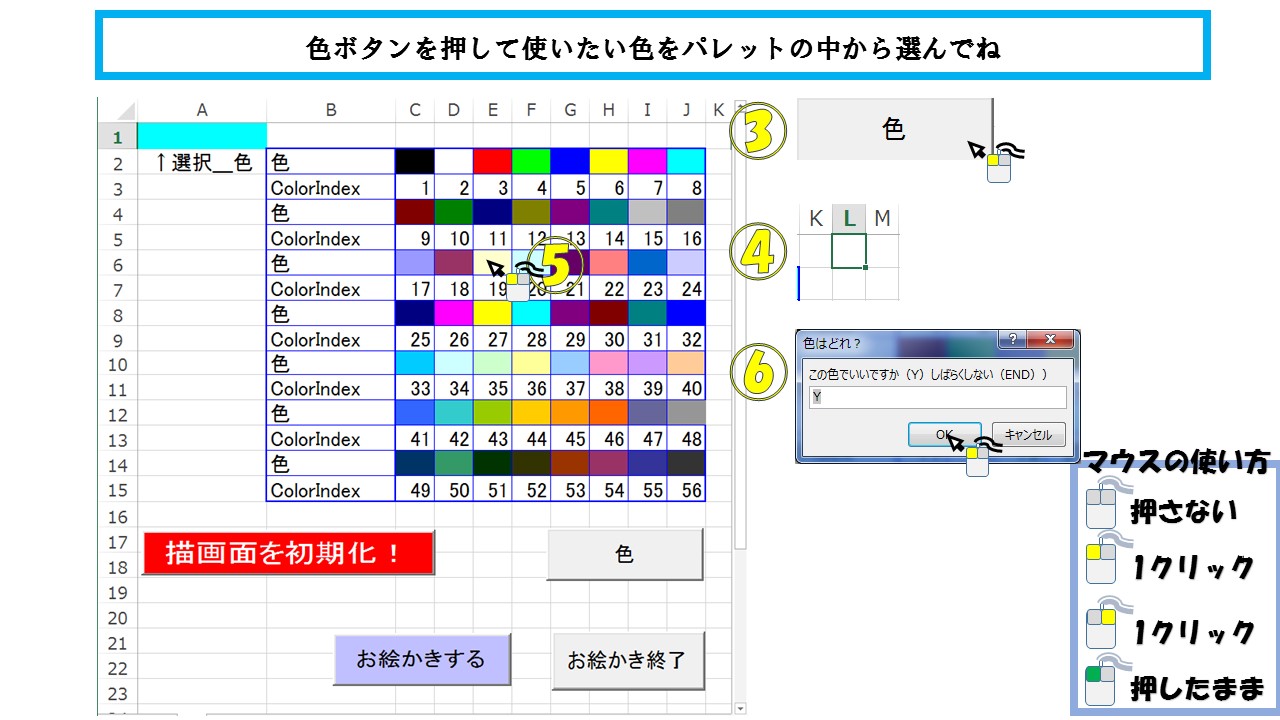Pick the brown swatch above ColorIndex 53
Image resolution: width=1280 pixels, height=720 pixels.
tap(570, 464)
